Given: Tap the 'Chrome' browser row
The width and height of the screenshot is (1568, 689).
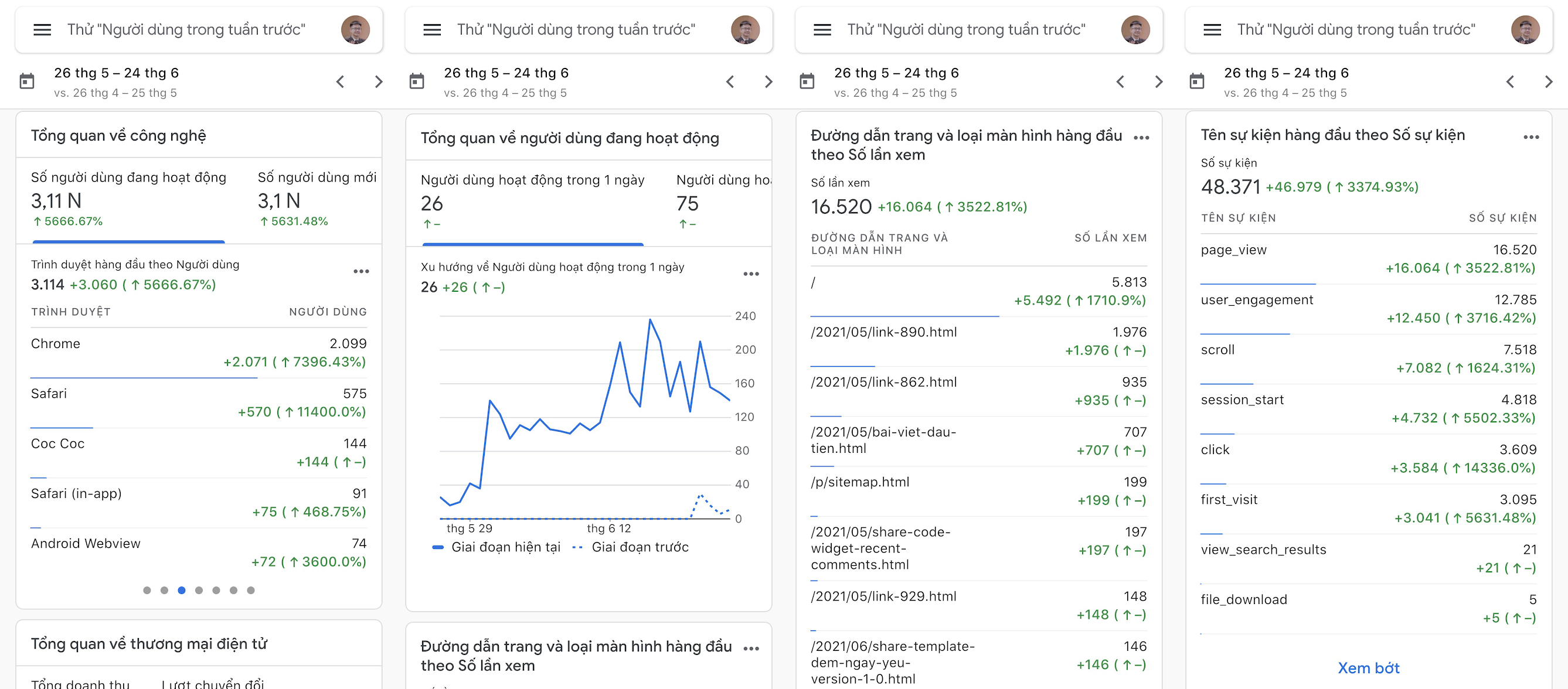Looking at the screenshot, I should tap(199, 353).
